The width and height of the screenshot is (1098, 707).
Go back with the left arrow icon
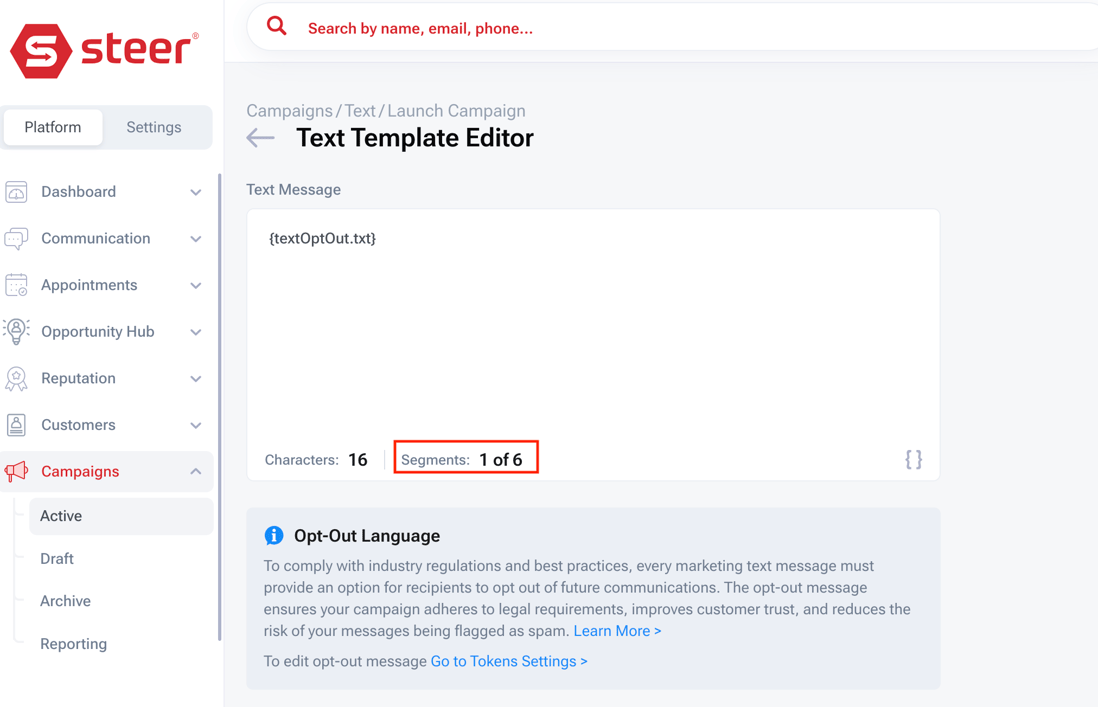tap(260, 138)
